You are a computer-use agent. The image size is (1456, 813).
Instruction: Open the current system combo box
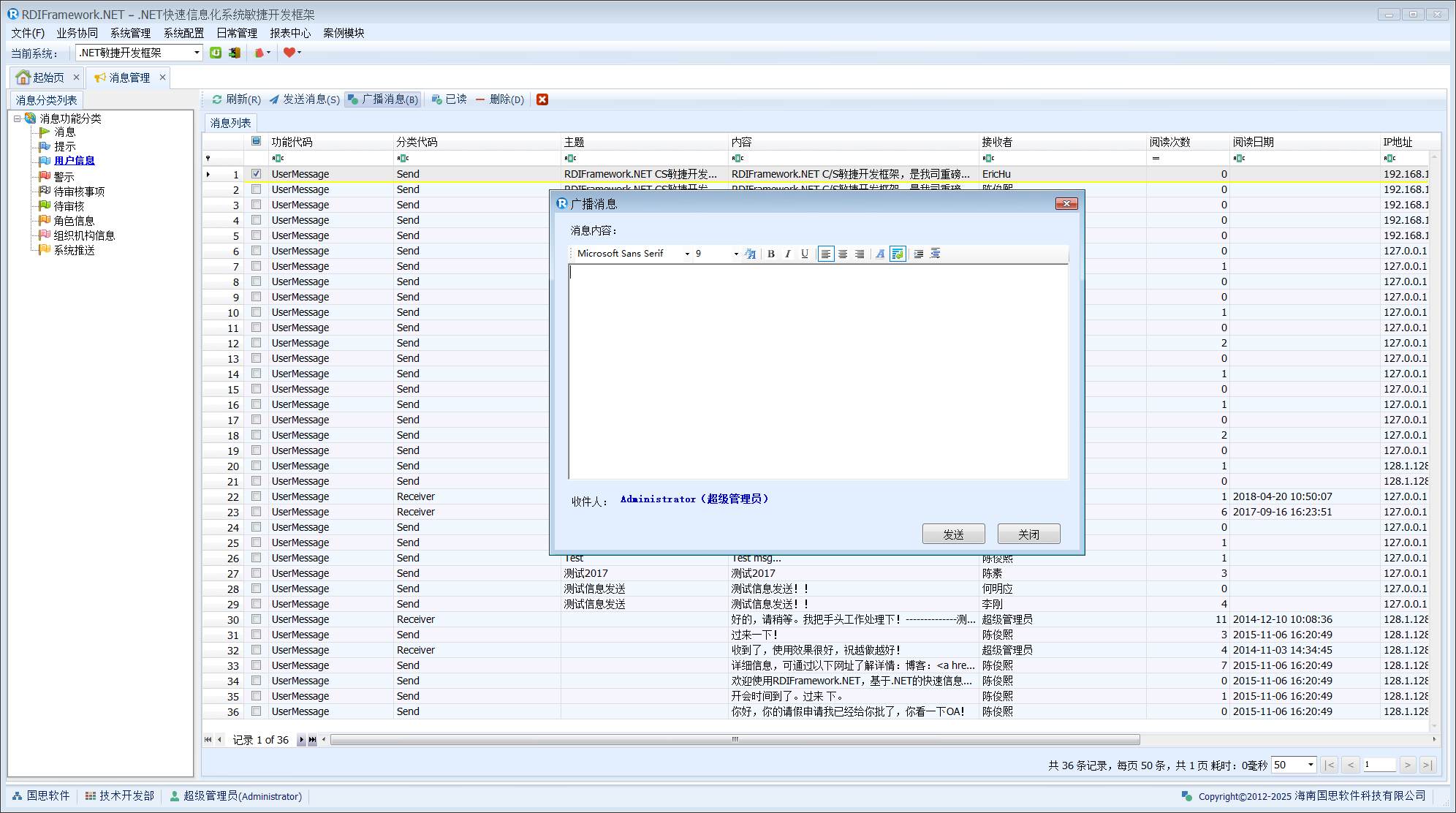click(x=197, y=53)
